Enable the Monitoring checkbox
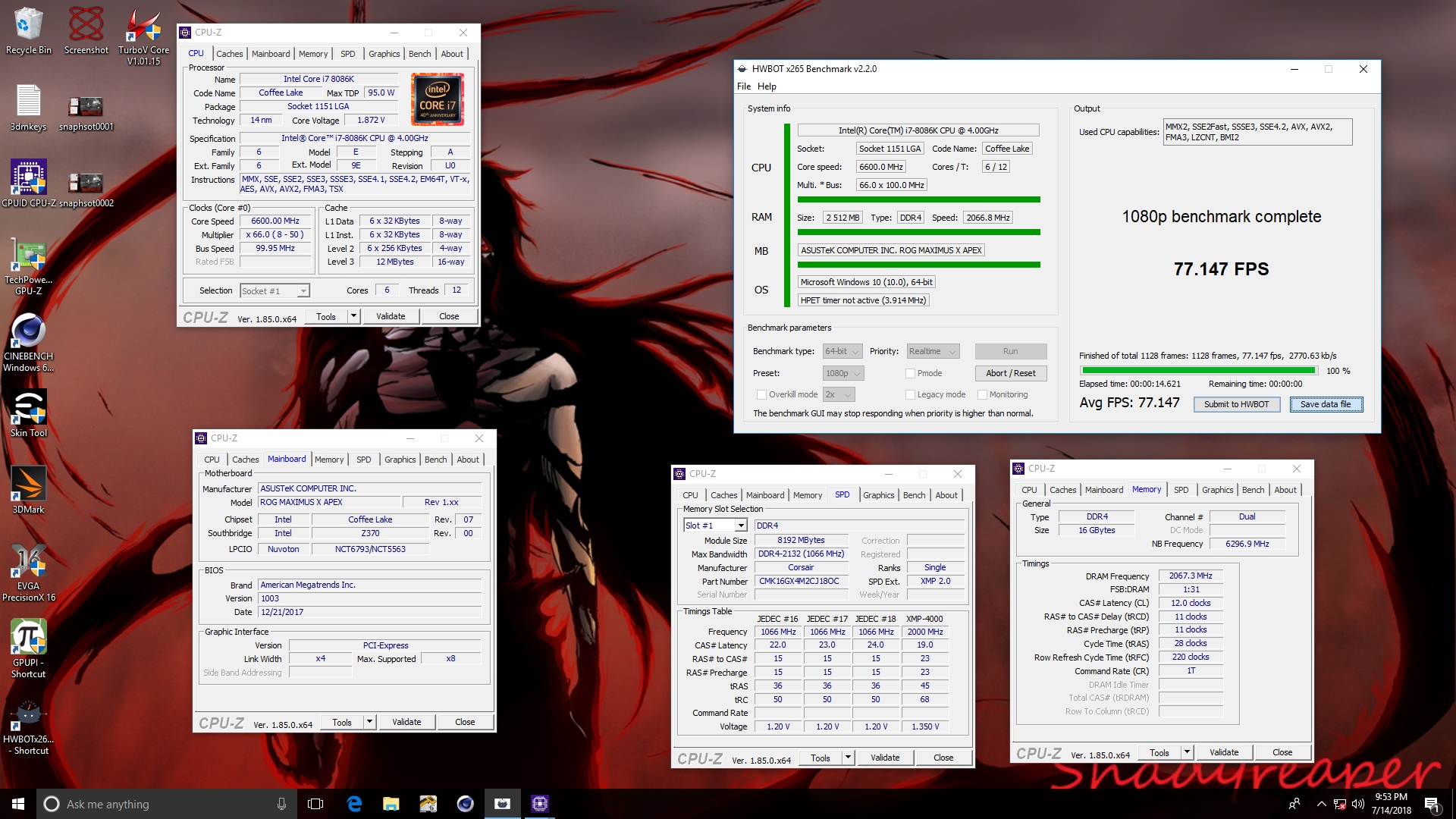The height and width of the screenshot is (819, 1456). [x=982, y=394]
